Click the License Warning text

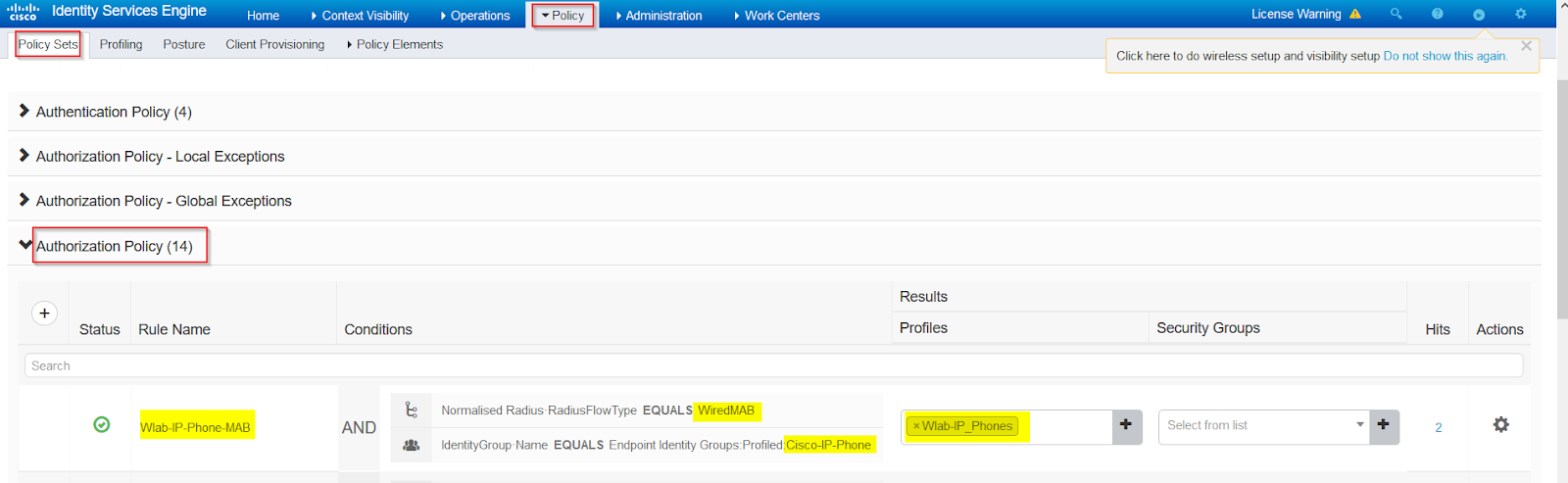point(1297,14)
